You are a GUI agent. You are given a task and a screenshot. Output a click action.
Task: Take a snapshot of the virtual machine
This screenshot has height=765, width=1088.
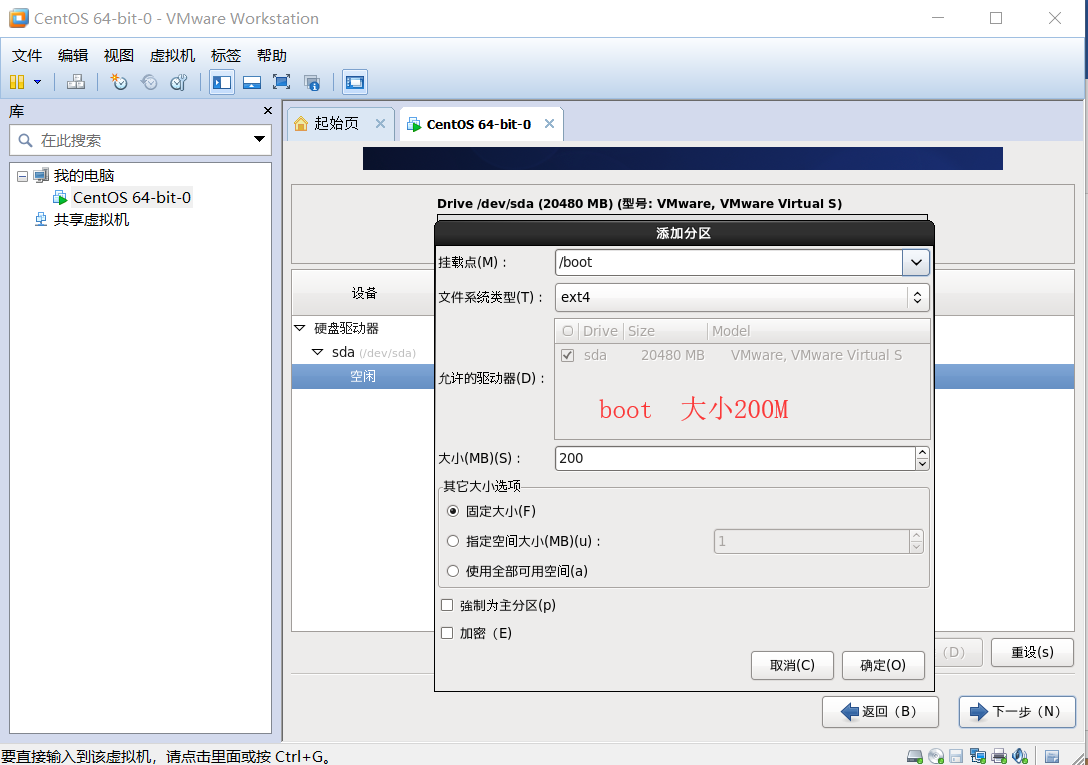[x=119, y=83]
